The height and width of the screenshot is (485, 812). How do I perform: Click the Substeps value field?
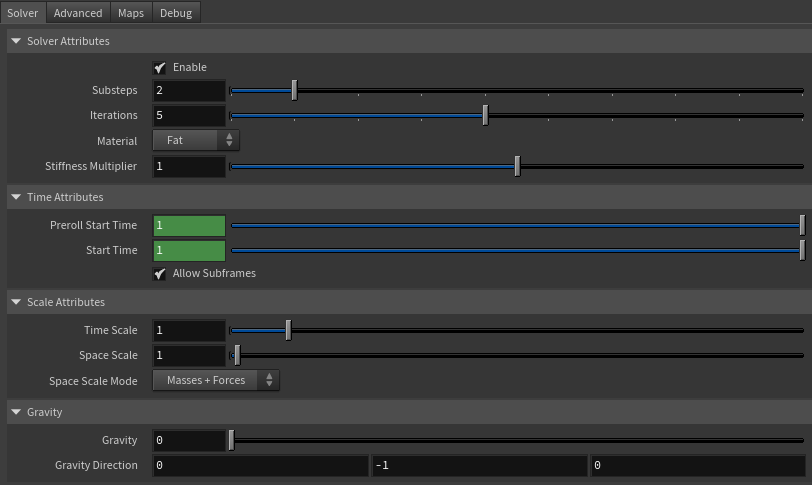coord(189,91)
